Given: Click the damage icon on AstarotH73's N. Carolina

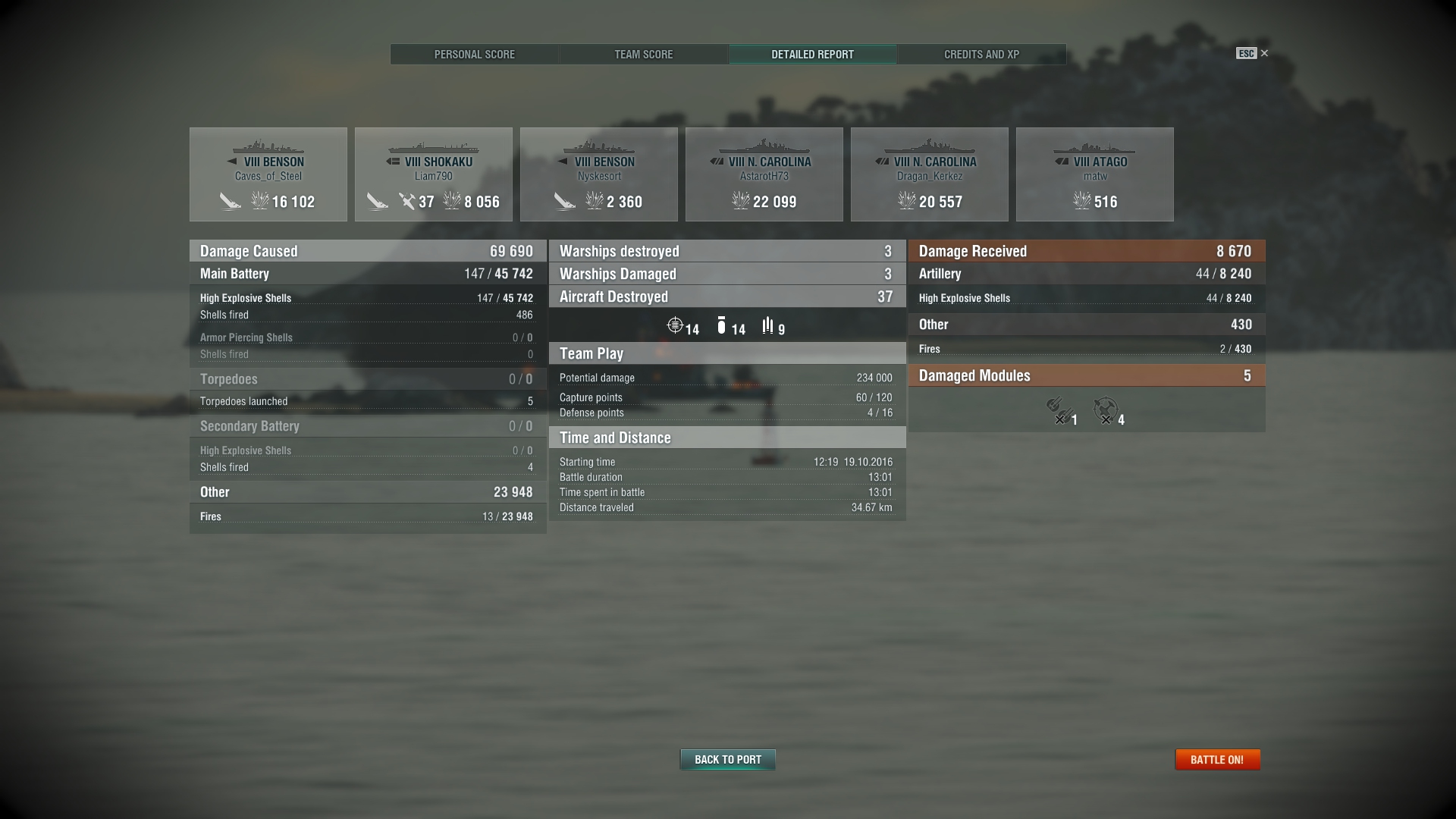Looking at the screenshot, I should tap(741, 201).
